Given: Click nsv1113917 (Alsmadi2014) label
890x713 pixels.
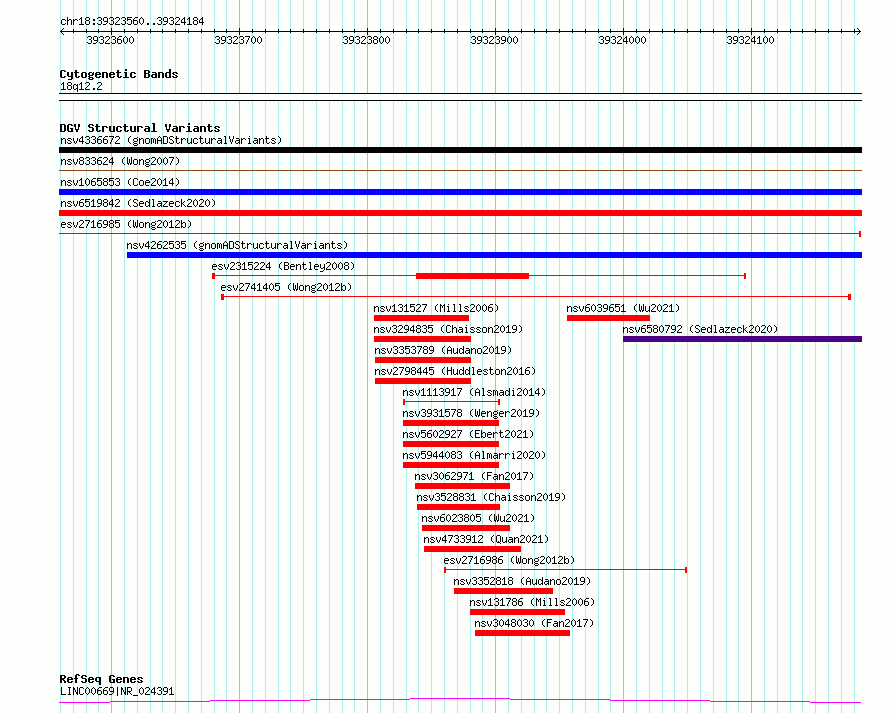Looking at the screenshot, I should point(474,392).
